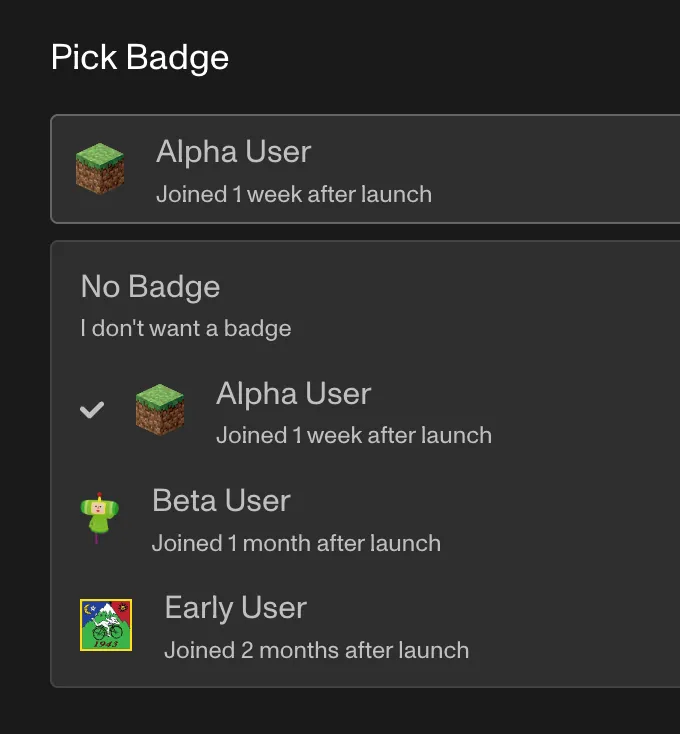The image size is (680, 734).
Task: Click the Pick Badge heading
Action: [x=140, y=58]
